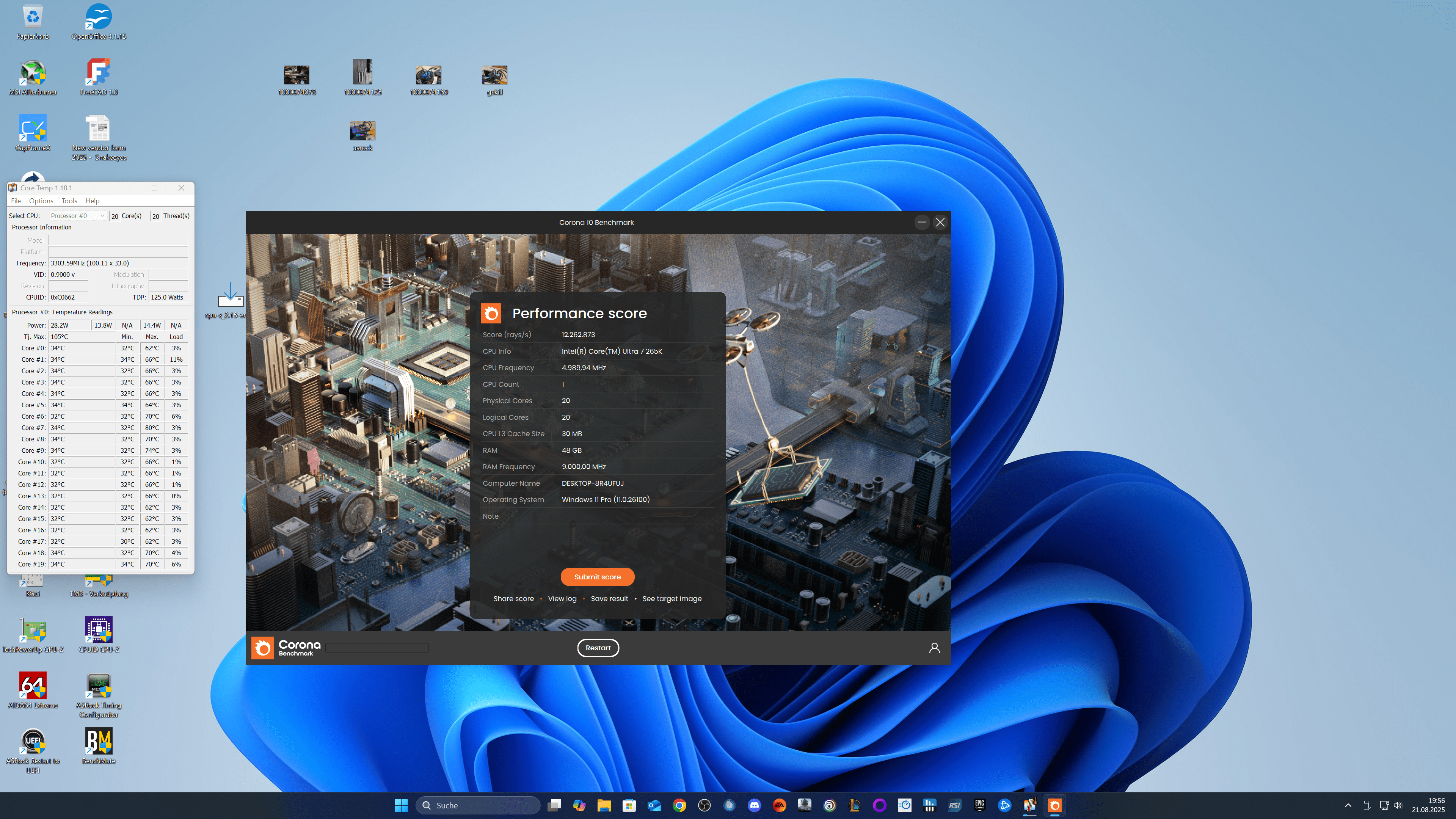Click the Corona Benchmark taskbar icon
The height and width of the screenshot is (819, 1456).
click(1054, 805)
